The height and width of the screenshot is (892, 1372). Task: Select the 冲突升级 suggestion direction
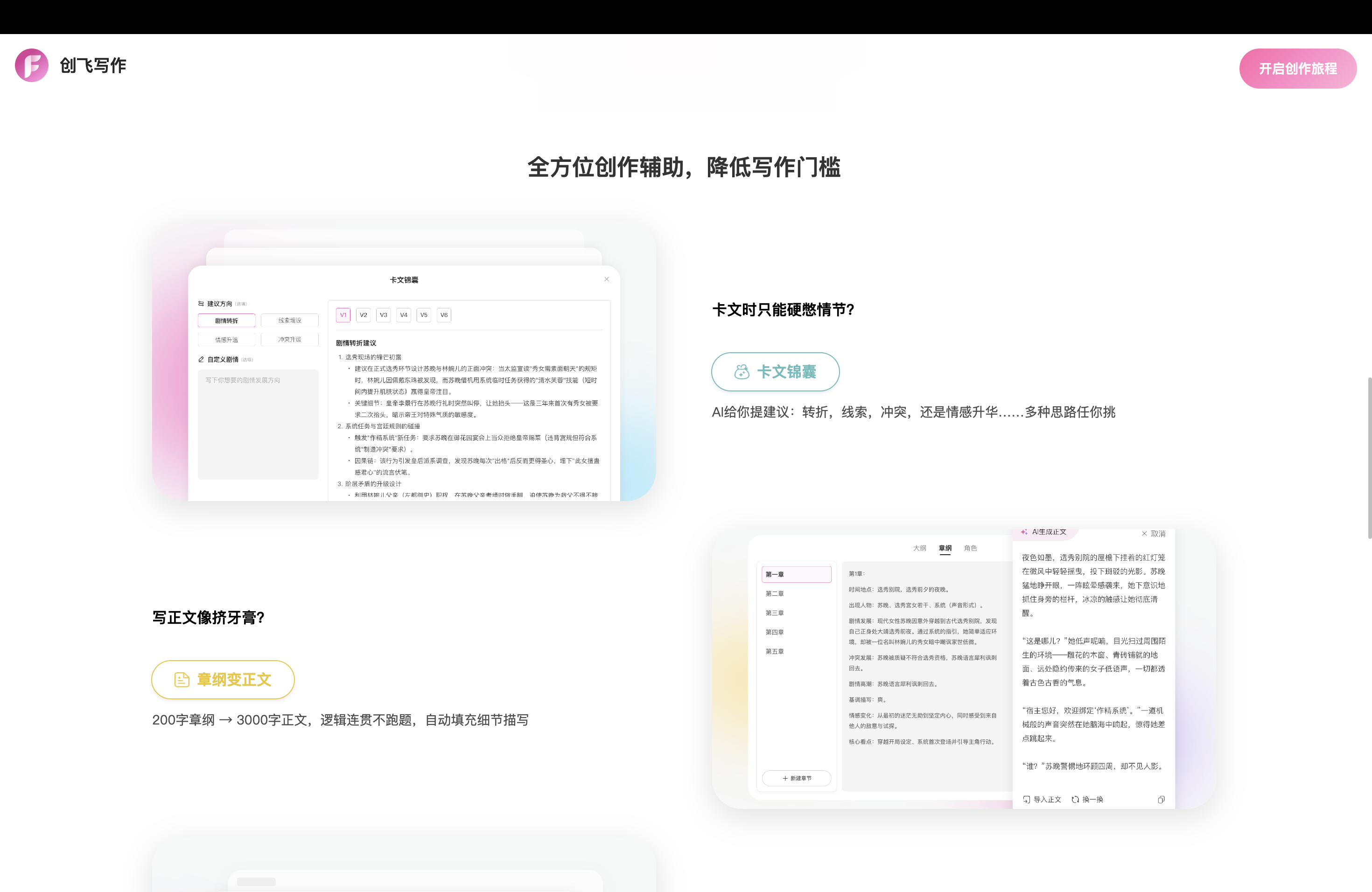(289, 339)
